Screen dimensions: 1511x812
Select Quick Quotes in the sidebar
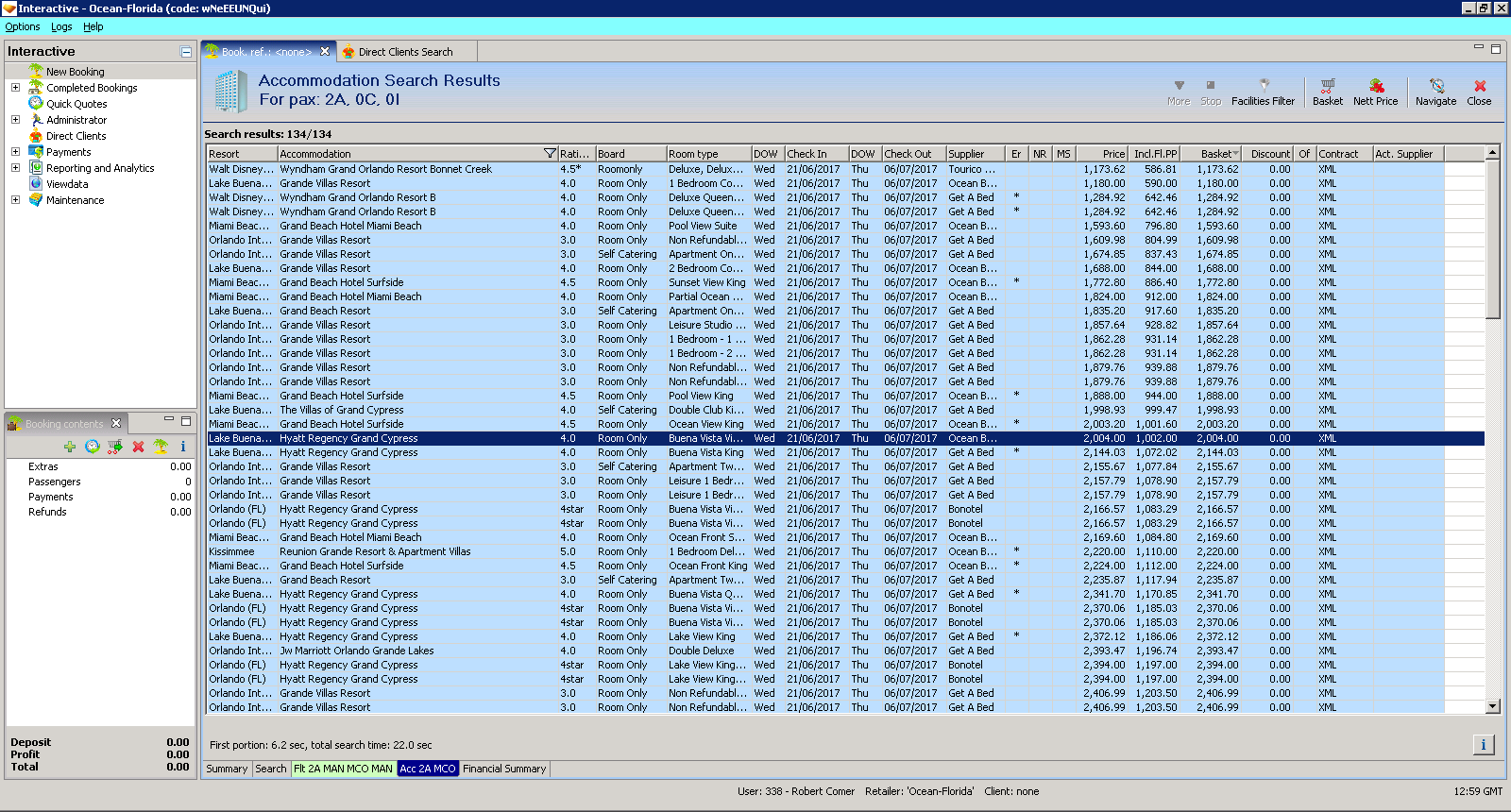(x=76, y=104)
